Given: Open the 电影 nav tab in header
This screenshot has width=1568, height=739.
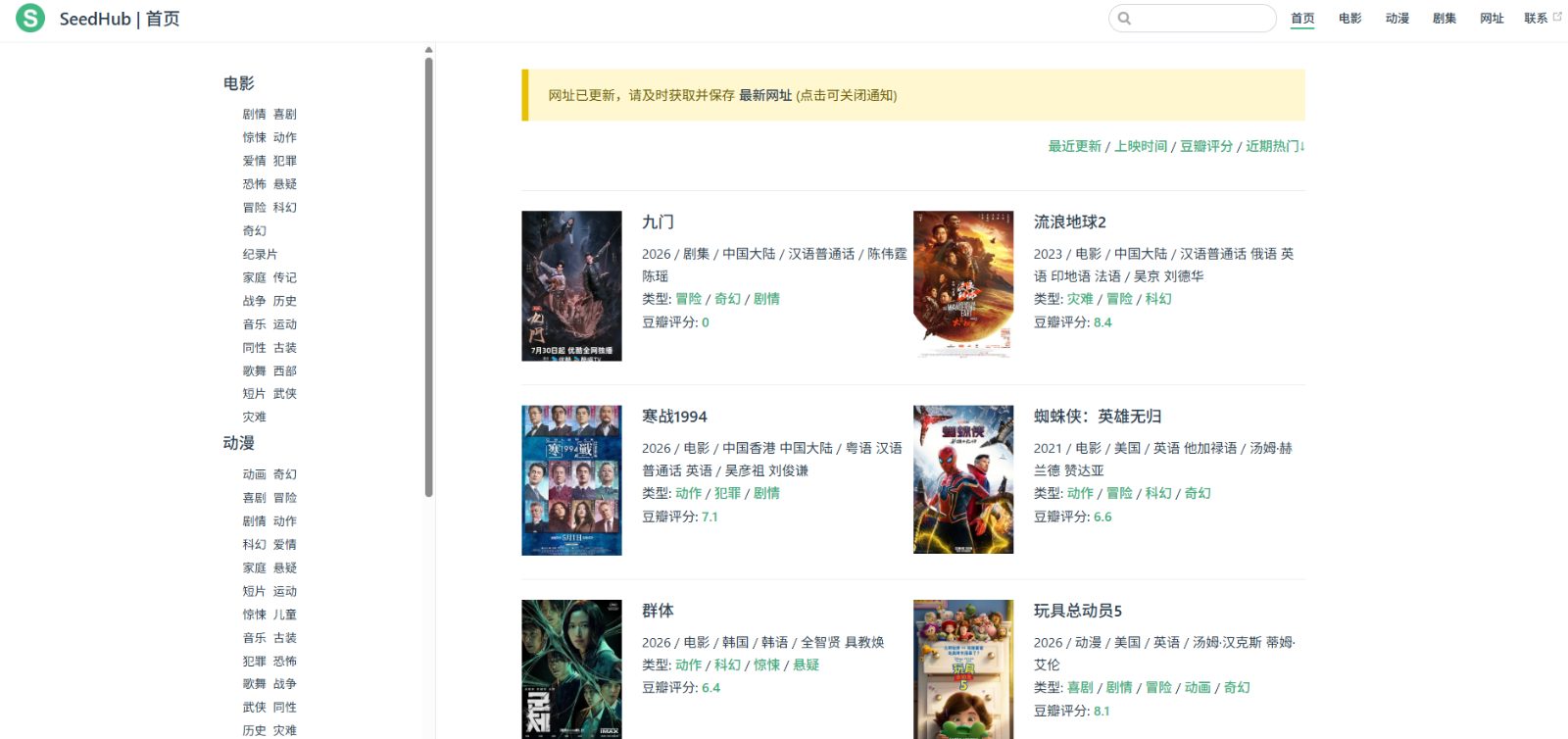Looking at the screenshot, I should [1350, 19].
